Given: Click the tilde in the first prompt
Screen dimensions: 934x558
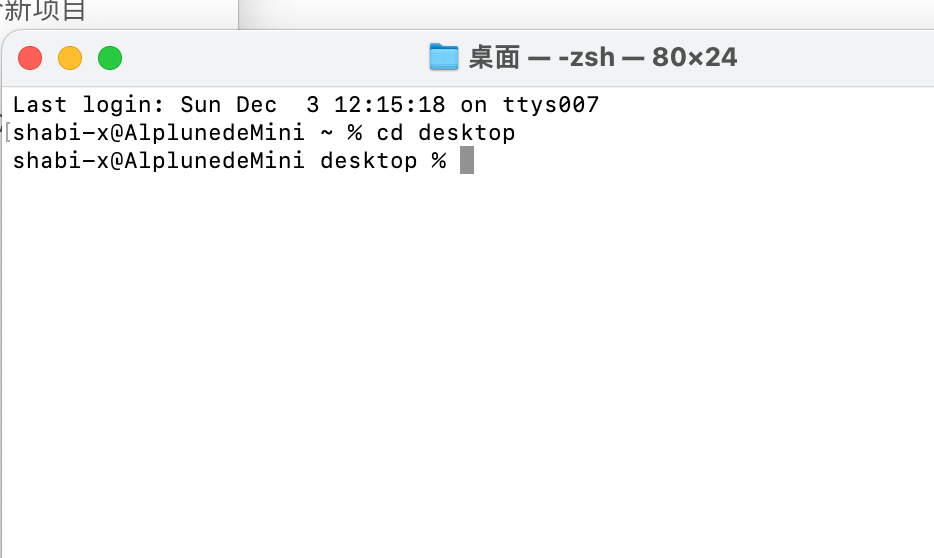Looking at the screenshot, I should click(326, 133).
